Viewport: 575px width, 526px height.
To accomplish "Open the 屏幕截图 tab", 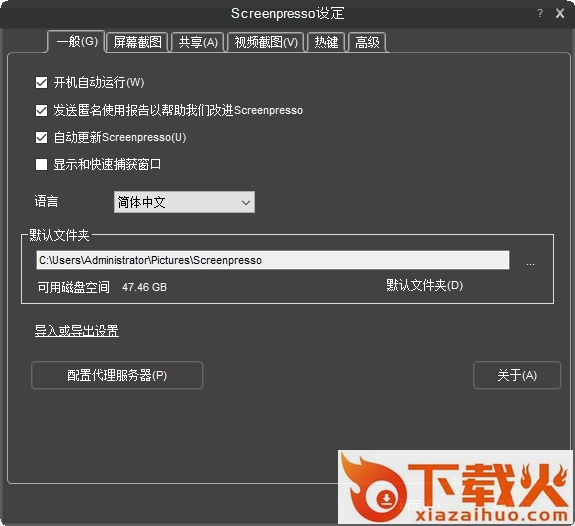I will 138,42.
